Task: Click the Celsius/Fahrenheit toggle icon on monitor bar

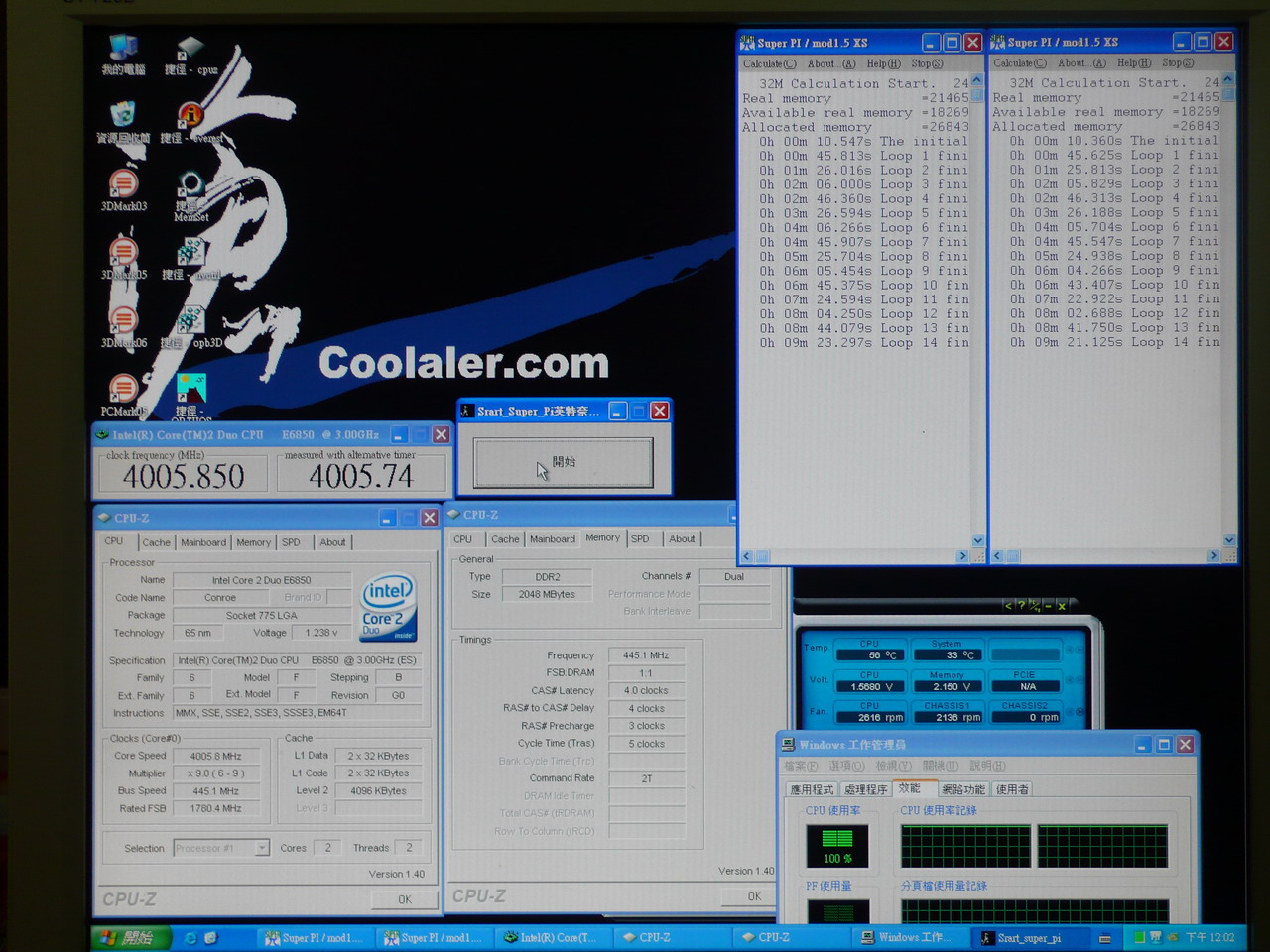Action: pos(1035,605)
